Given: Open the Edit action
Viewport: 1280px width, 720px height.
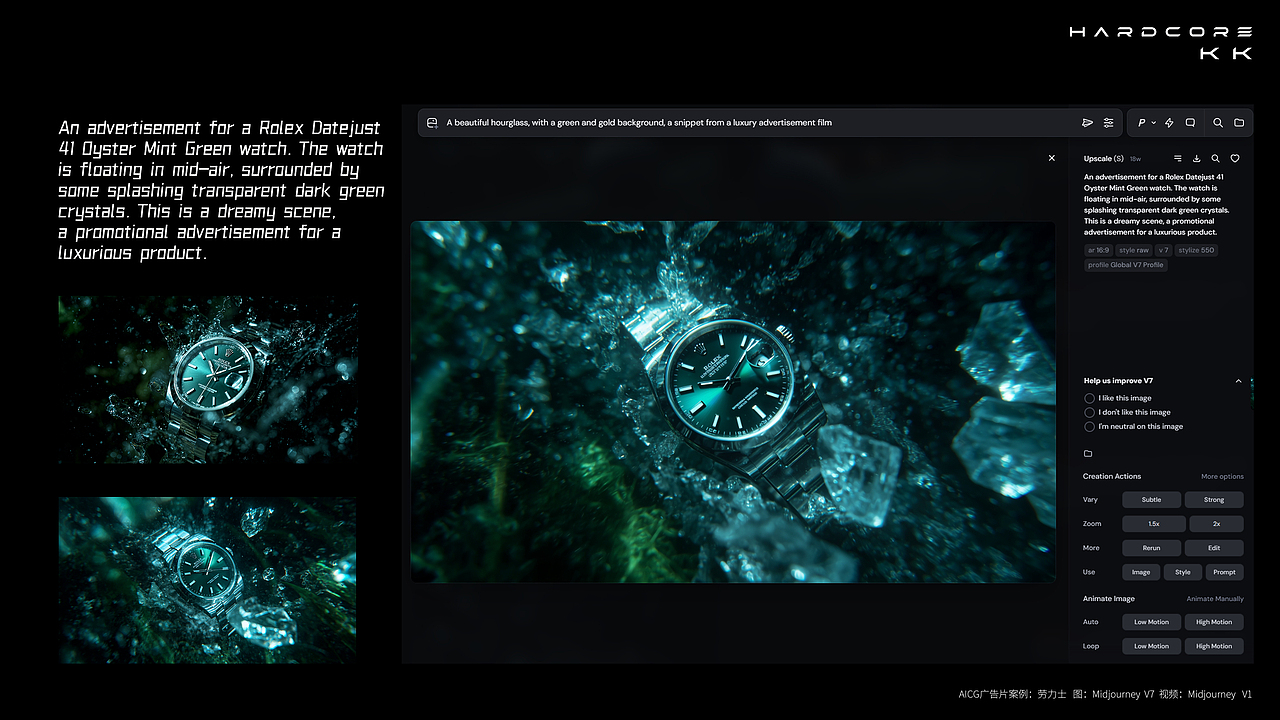Looking at the screenshot, I should (1214, 548).
